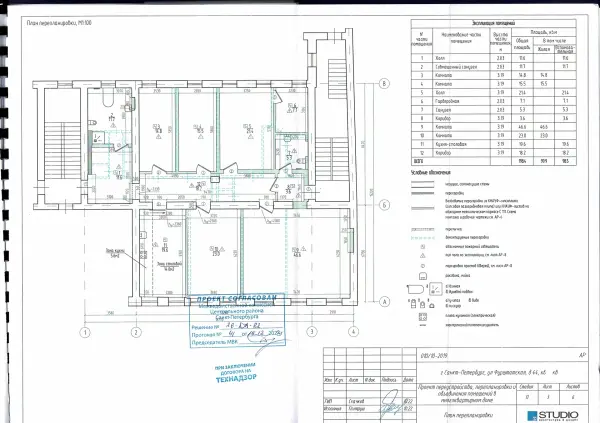Click the 'Дата' header in the revision table

tap(409, 380)
